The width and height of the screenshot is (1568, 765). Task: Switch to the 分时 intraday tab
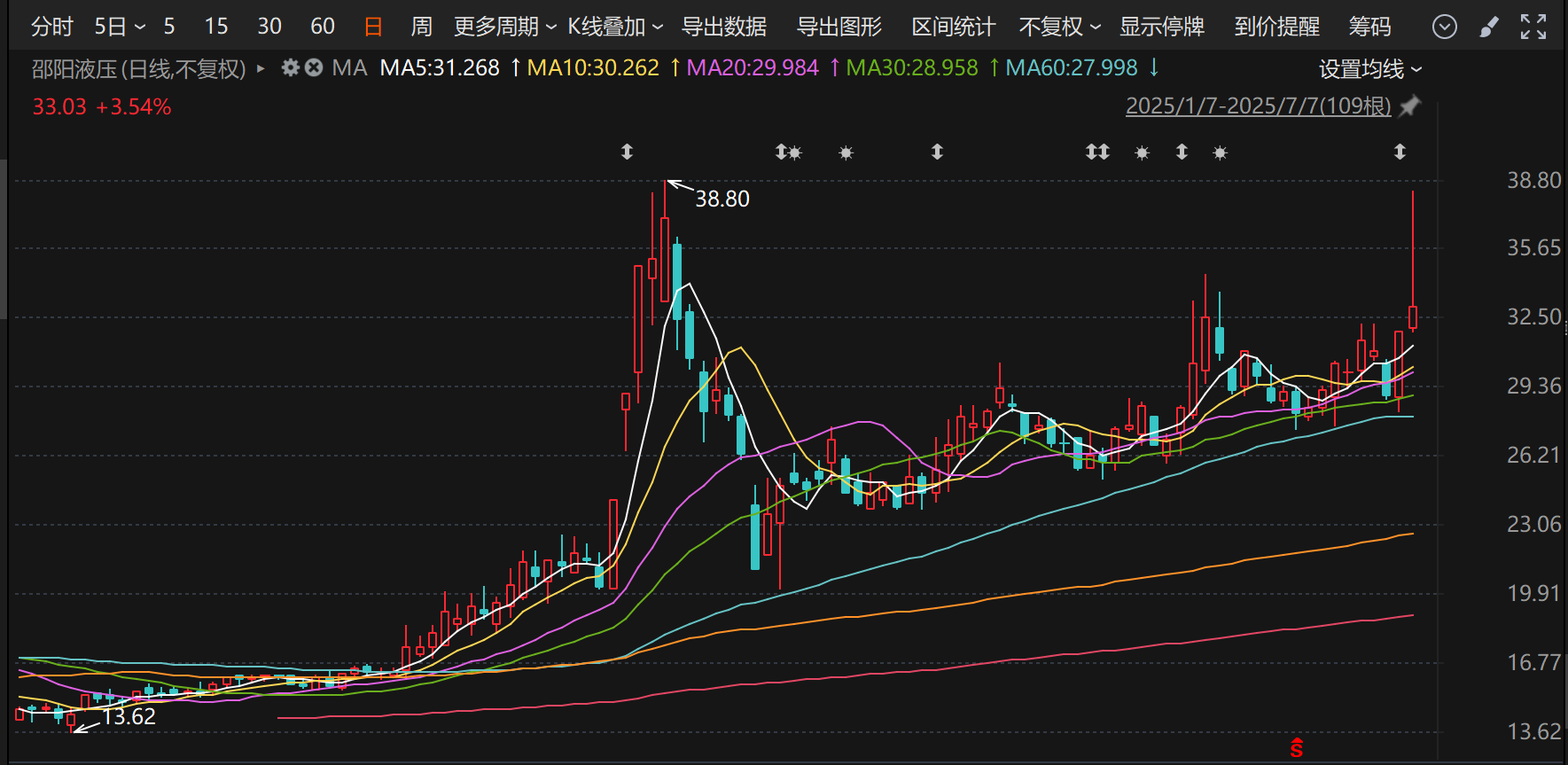(51, 27)
